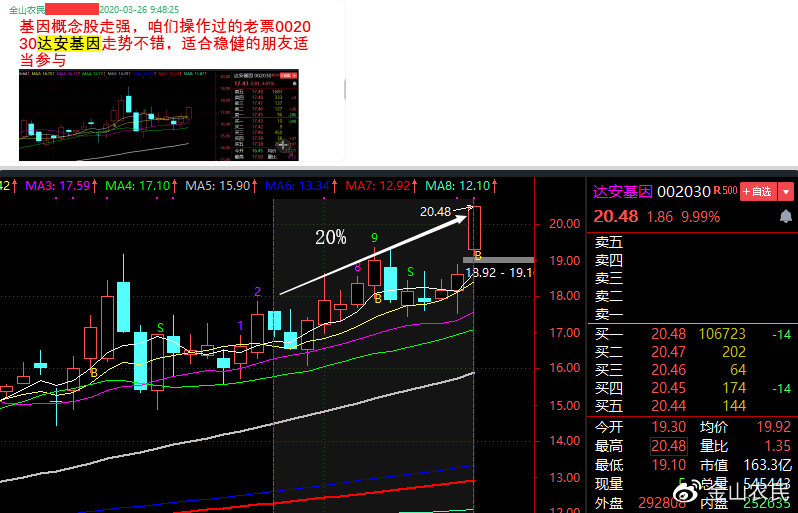Click the 最低 value 19.10
The width and height of the screenshot is (798, 513).
pyautogui.click(x=669, y=465)
